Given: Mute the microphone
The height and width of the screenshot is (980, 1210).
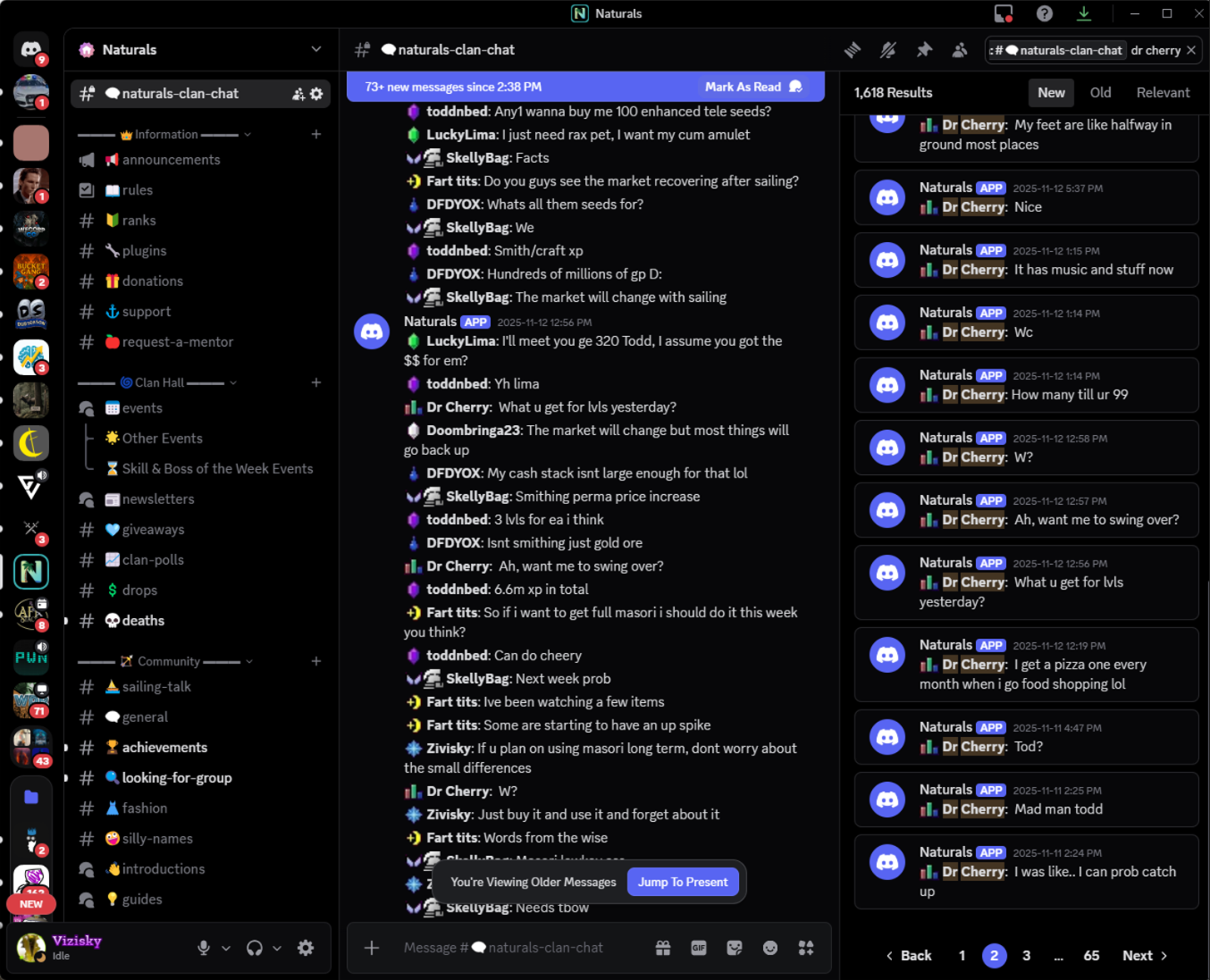Looking at the screenshot, I should point(204,948).
